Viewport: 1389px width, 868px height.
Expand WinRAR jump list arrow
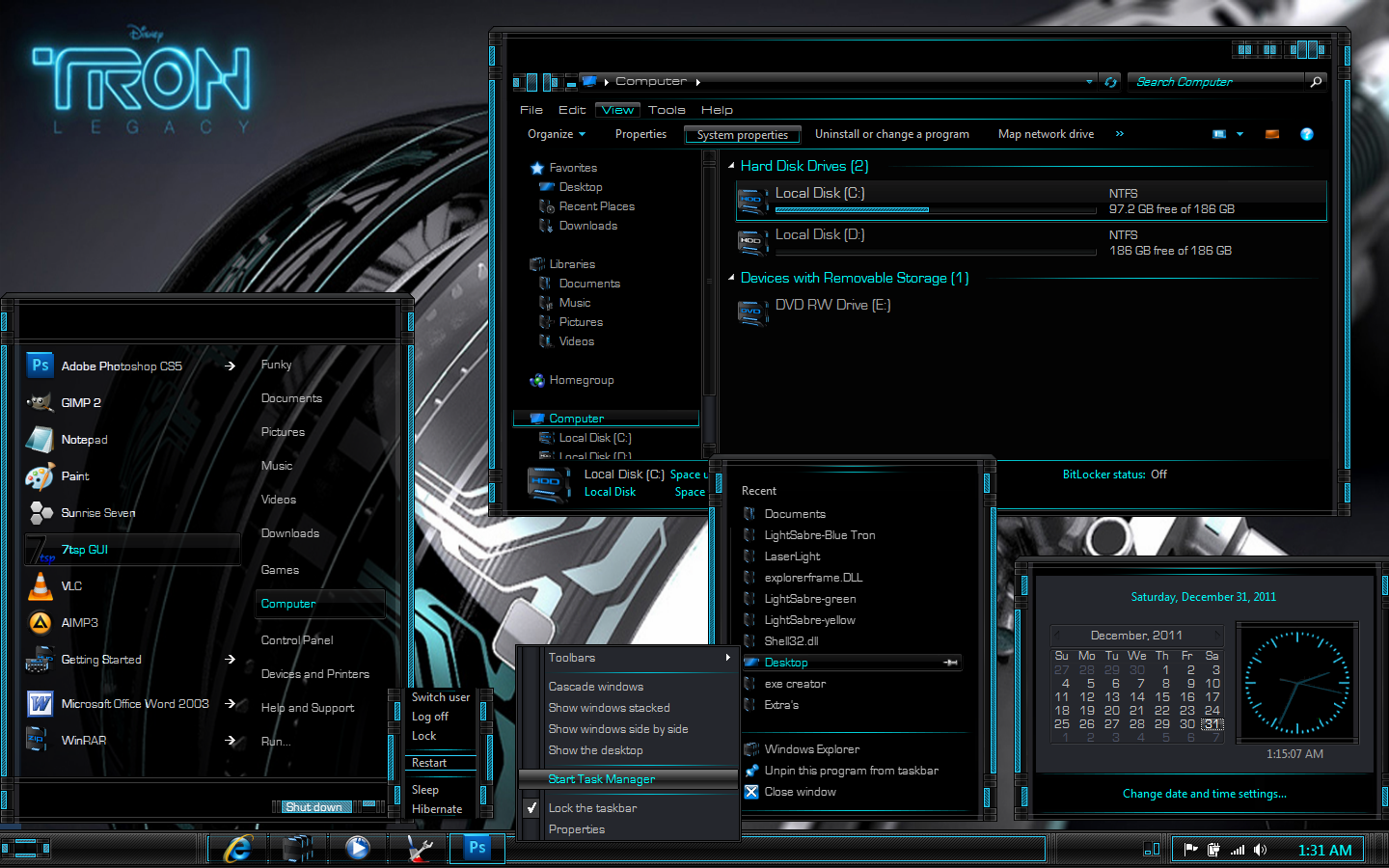pyautogui.click(x=230, y=741)
